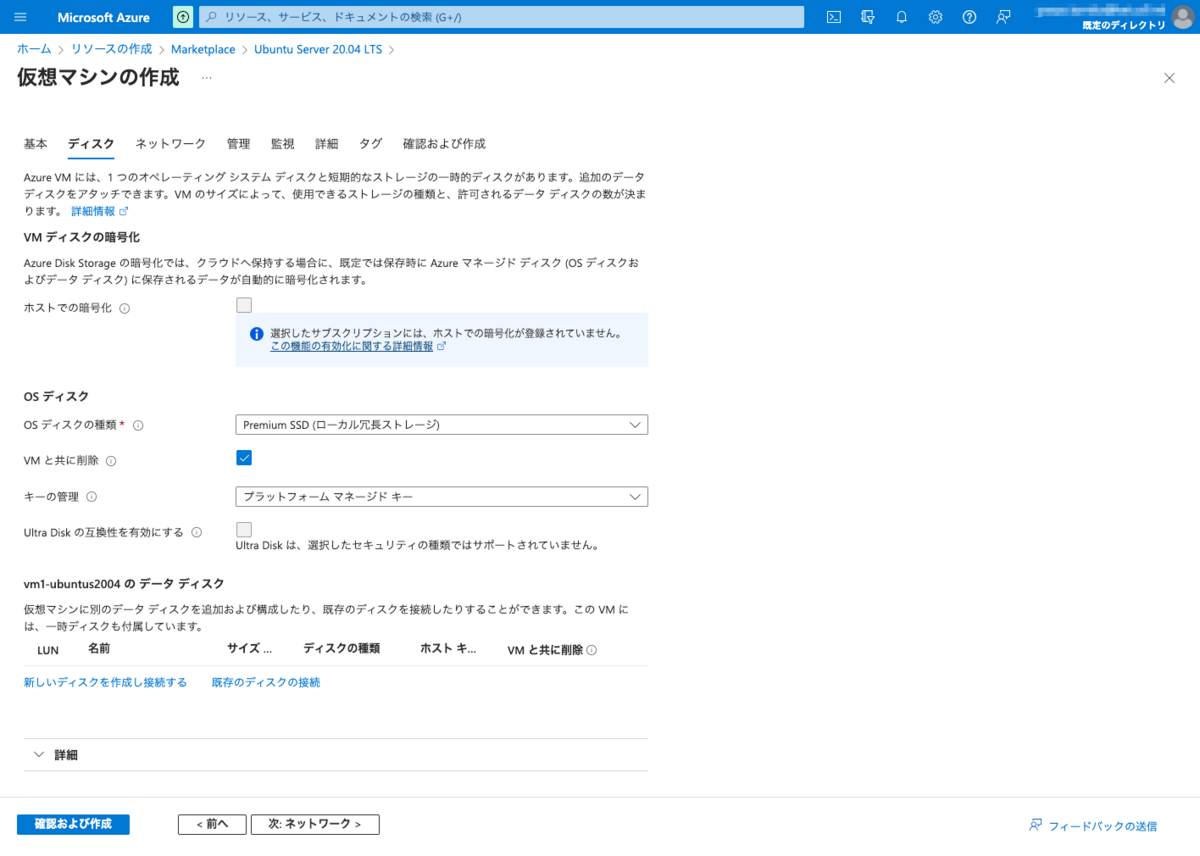Image resolution: width=1200 pixels, height=856 pixels.
Task: Switch to the 監視 tab
Action: [282, 144]
